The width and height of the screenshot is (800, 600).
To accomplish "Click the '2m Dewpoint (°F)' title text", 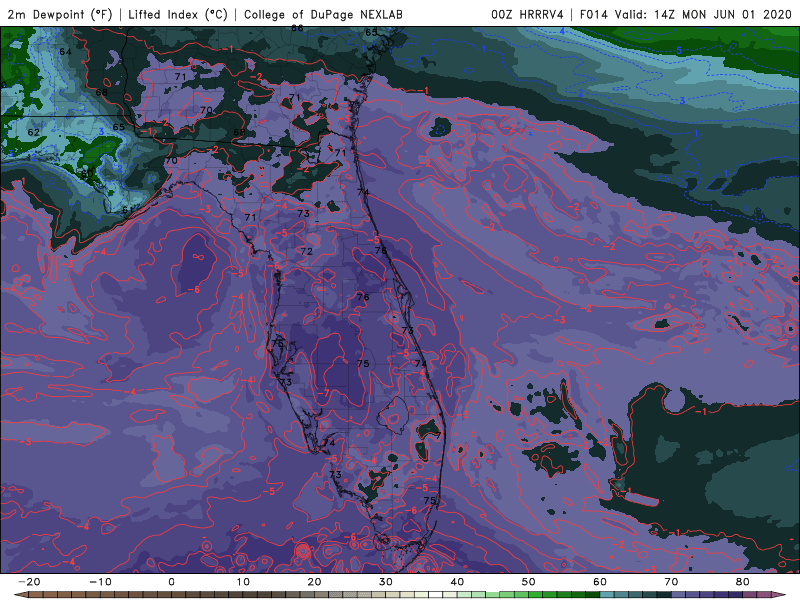I will click(59, 14).
